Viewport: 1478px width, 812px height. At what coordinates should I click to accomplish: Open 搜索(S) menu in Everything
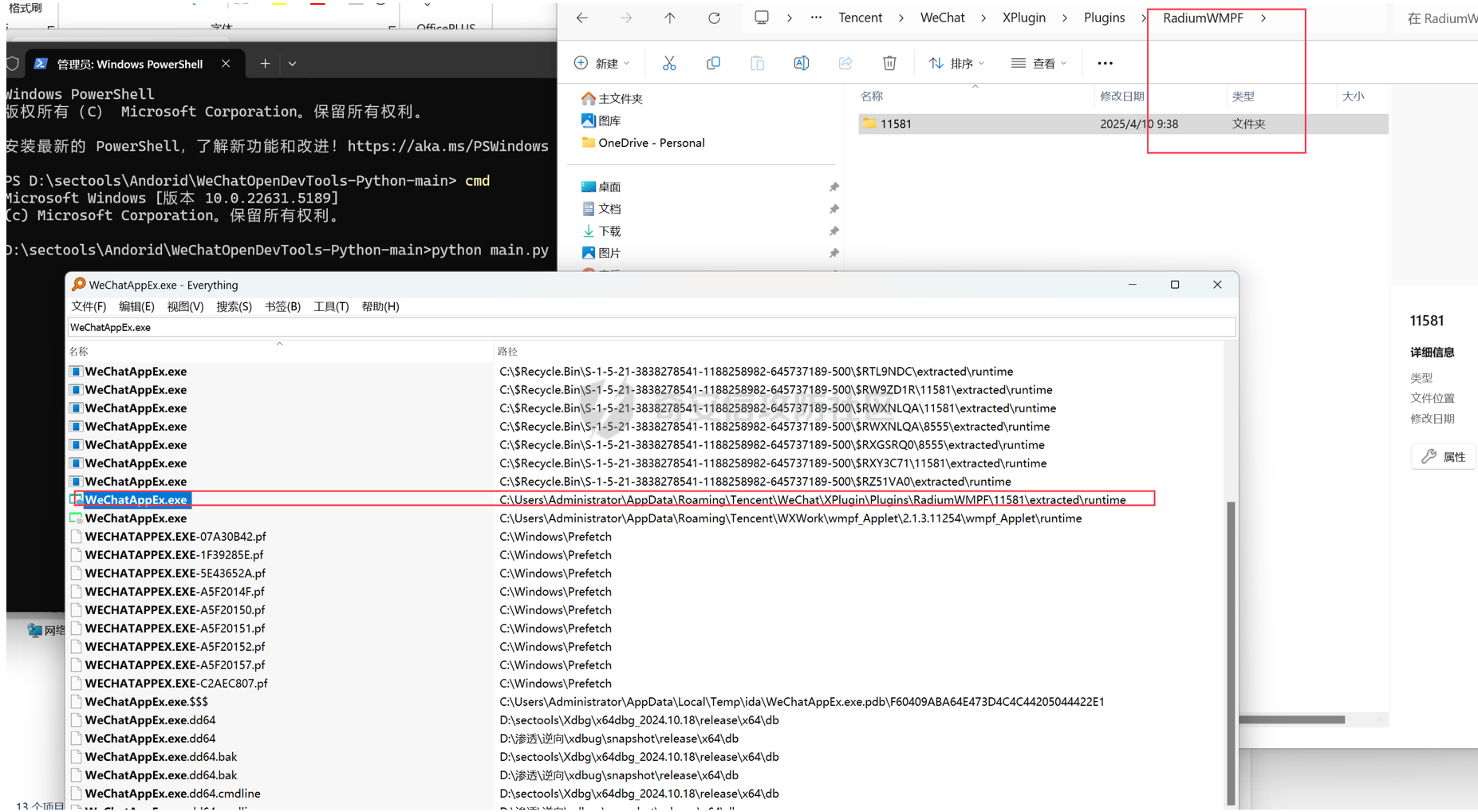pos(234,306)
